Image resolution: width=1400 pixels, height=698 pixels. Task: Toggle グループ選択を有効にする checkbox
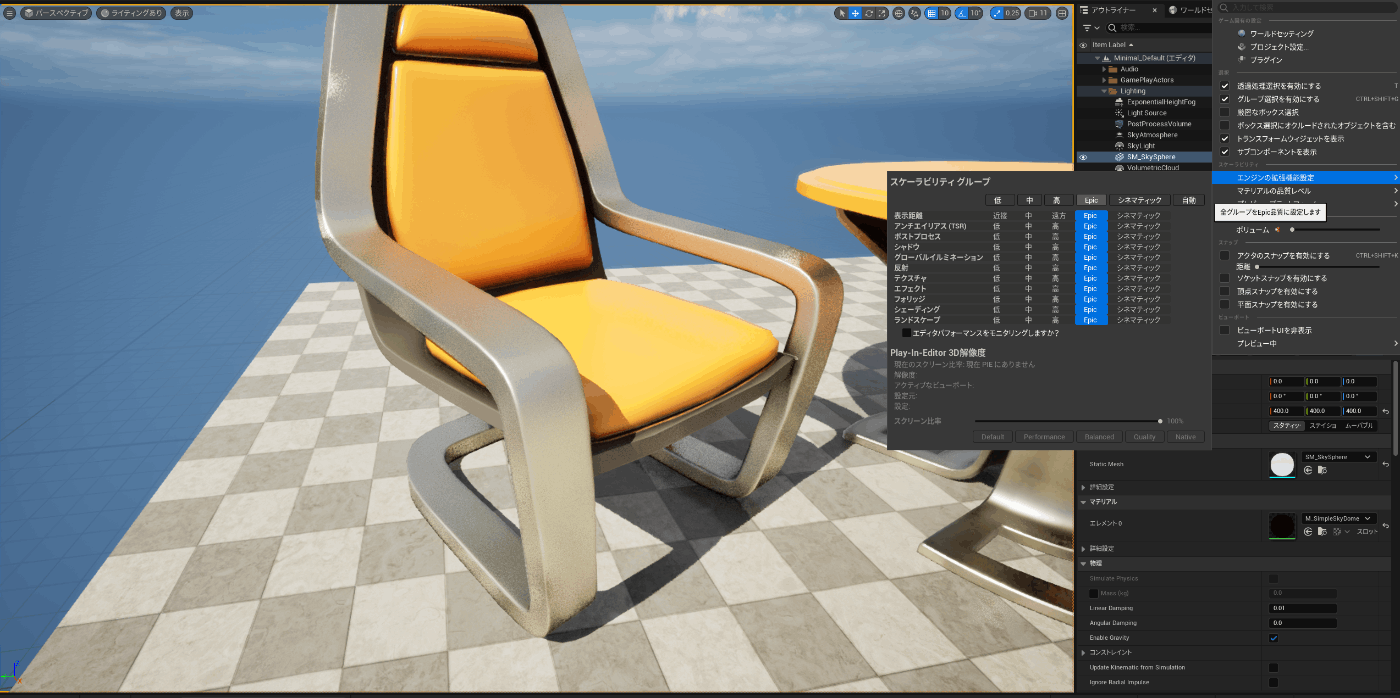(1224, 99)
